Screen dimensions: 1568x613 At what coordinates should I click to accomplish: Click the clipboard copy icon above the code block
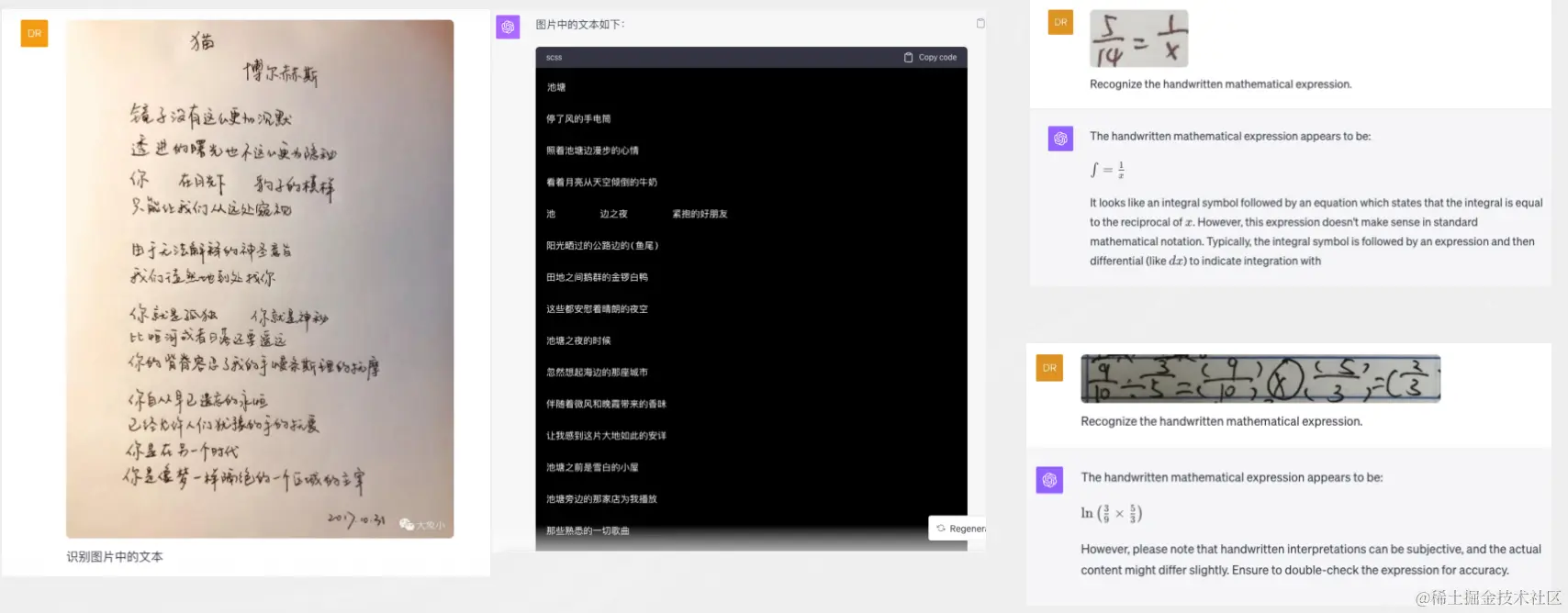pos(980,23)
